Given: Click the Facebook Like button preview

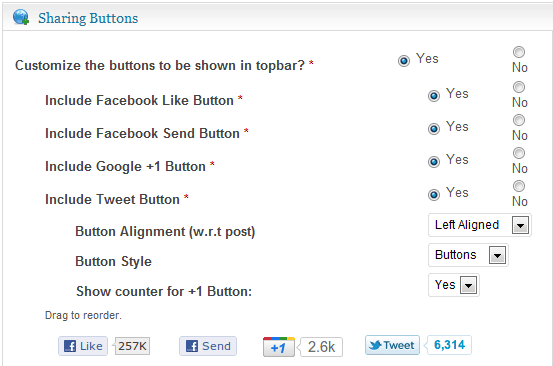Looking at the screenshot, I should pyautogui.click(x=83, y=346).
